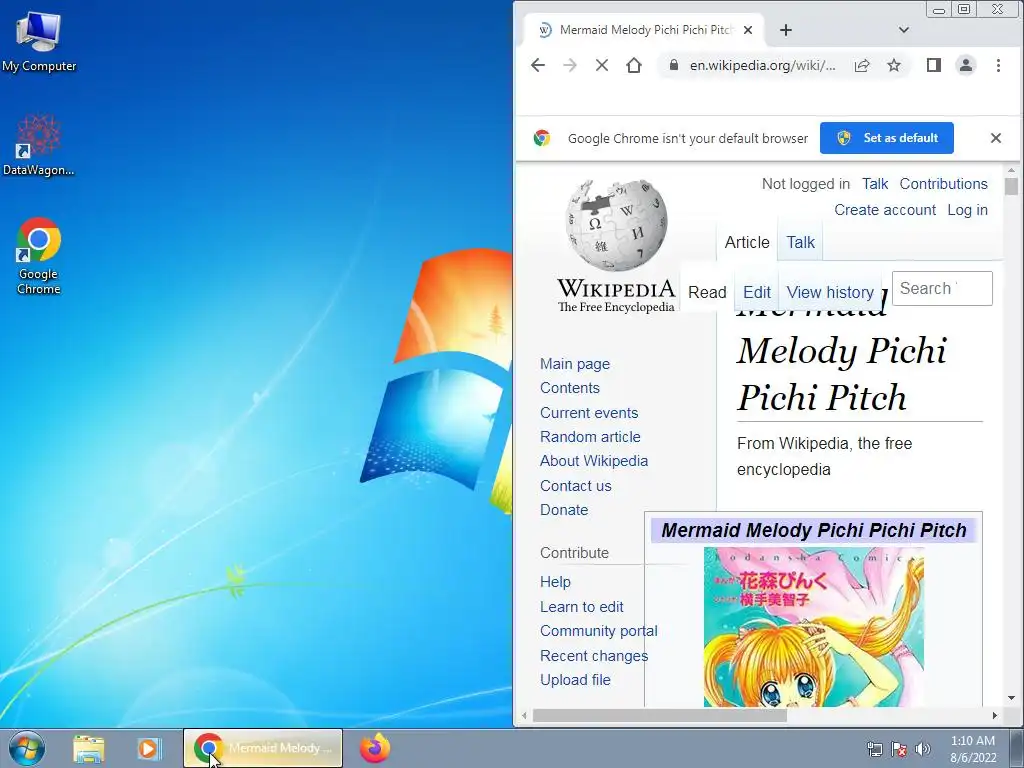Click the Donate link
The width and height of the screenshot is (1024, 768).
click(564, 510)
